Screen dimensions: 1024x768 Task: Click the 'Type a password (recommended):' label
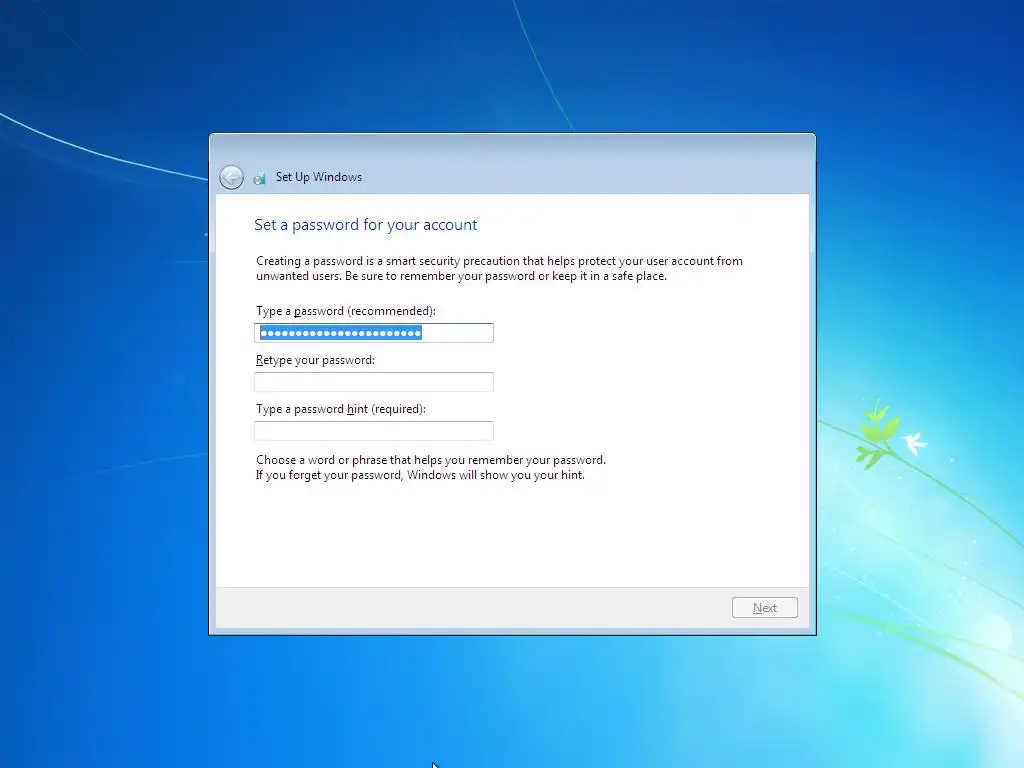[x=345, y=311]
